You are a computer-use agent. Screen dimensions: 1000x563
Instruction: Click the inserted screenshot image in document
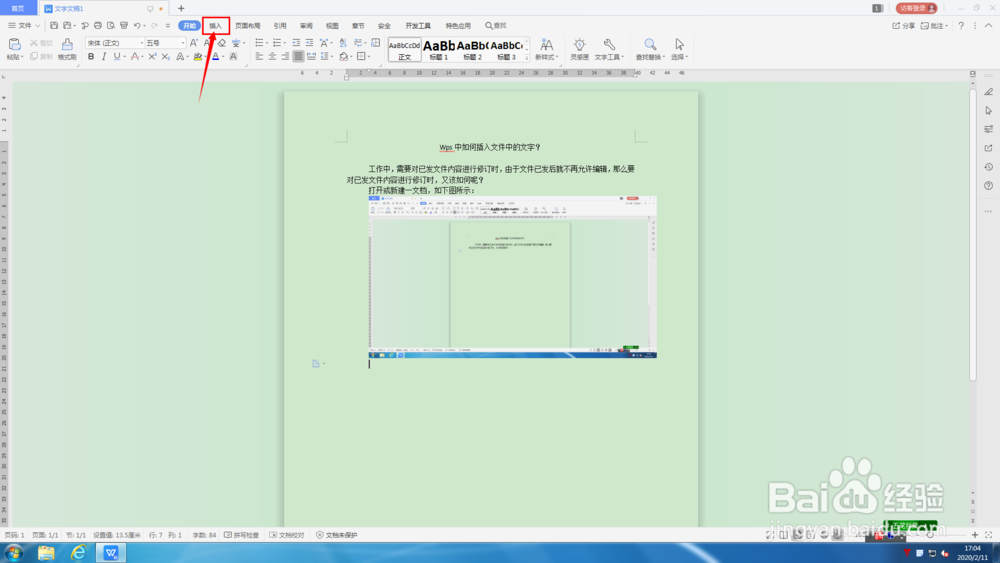(513, 277)
